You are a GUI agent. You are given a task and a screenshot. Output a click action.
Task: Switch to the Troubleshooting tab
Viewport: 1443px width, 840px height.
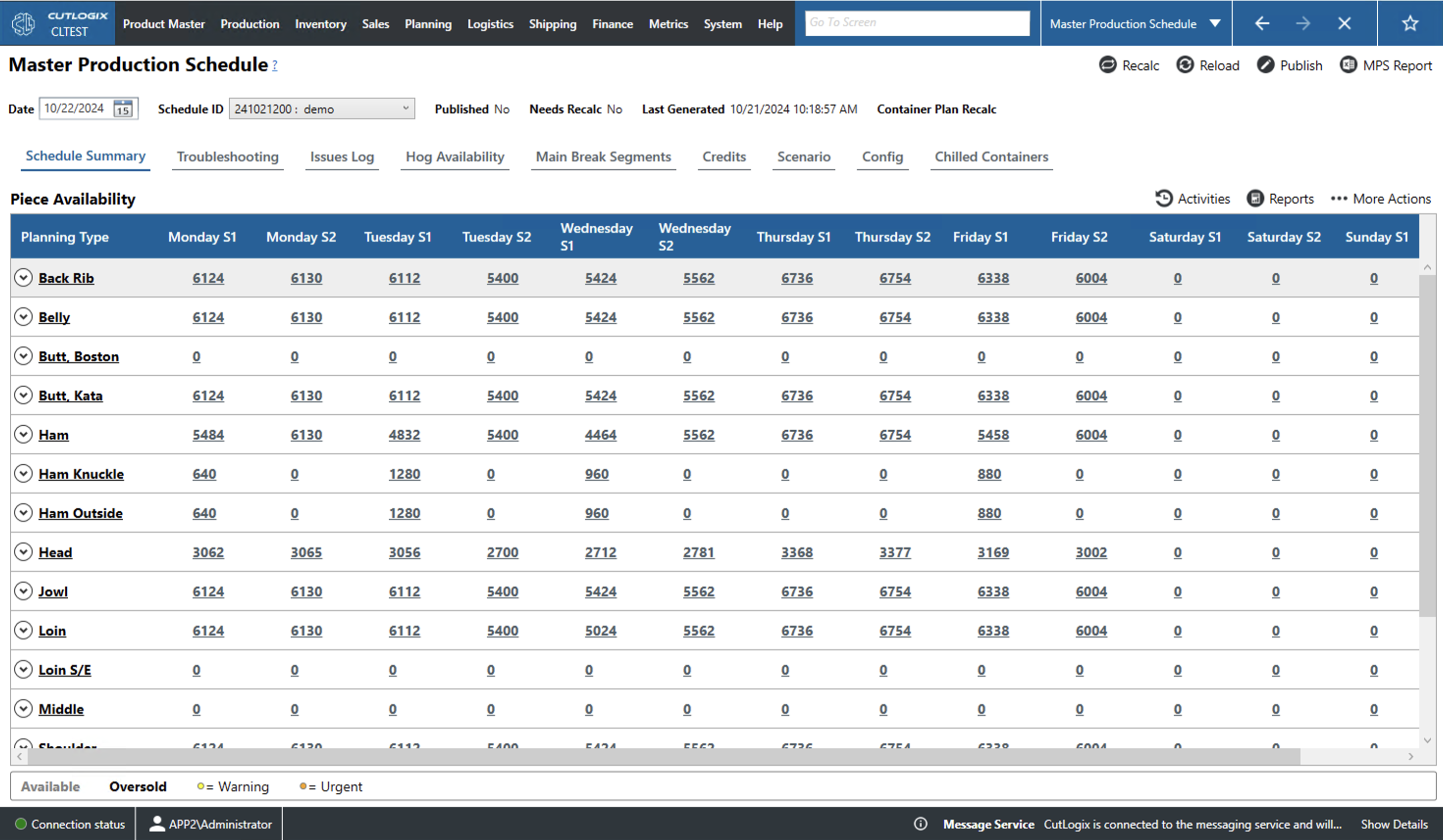coord(227,157)
